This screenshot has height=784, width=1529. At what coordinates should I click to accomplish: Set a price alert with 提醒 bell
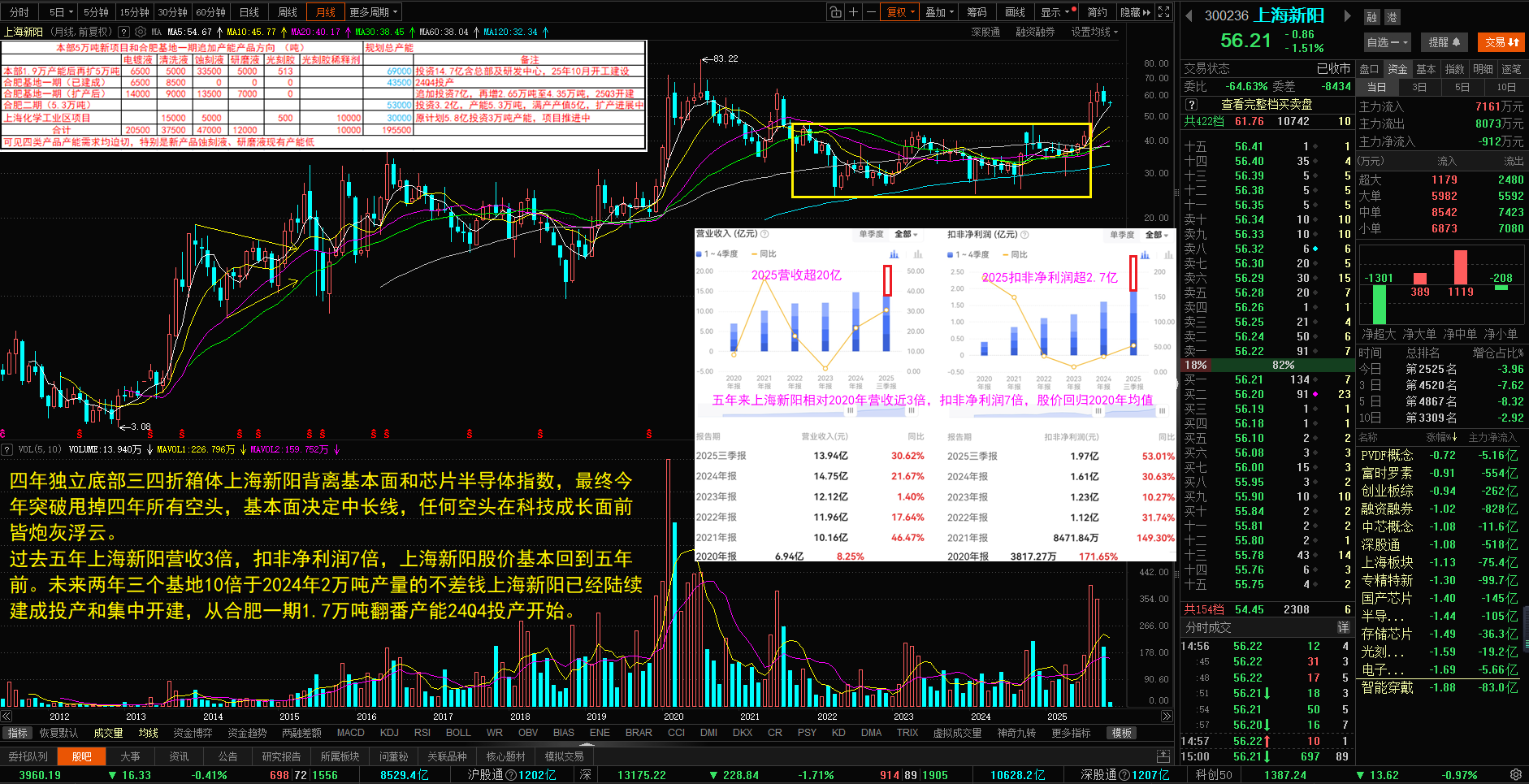(1445, 42)
